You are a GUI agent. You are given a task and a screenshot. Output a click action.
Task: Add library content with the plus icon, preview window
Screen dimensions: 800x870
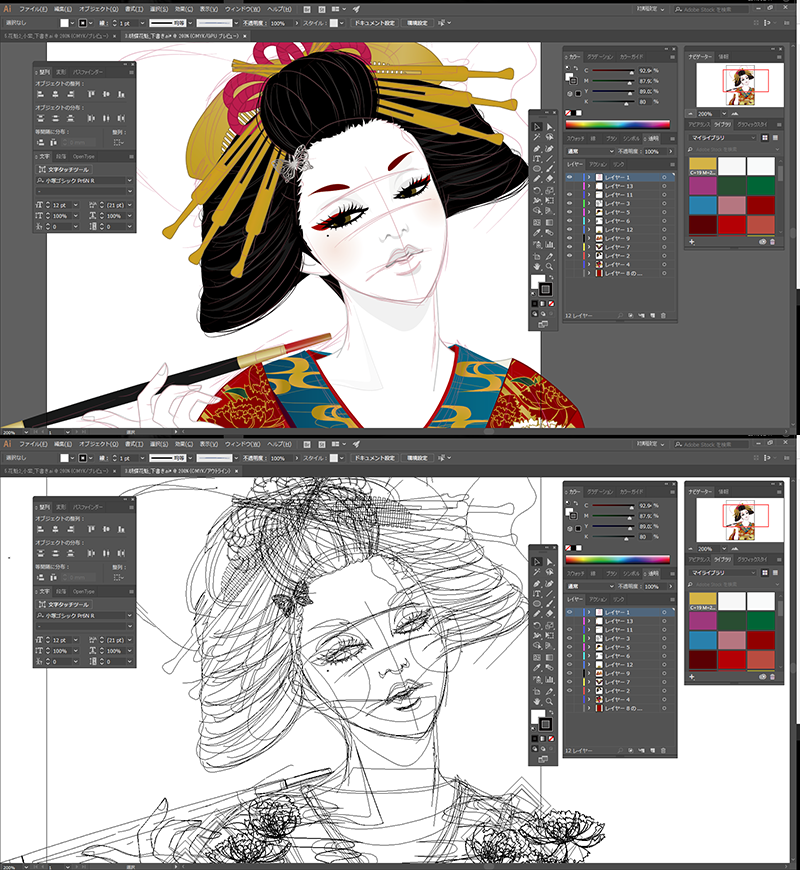(x=692, y=242)
